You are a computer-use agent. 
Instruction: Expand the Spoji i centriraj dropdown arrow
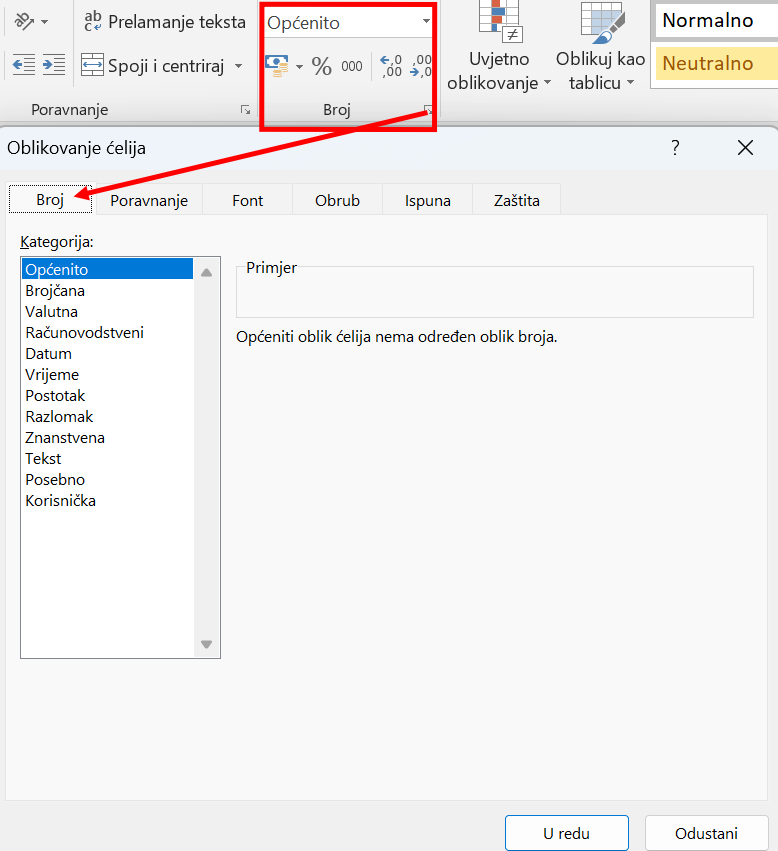click(x=238, y=67)
